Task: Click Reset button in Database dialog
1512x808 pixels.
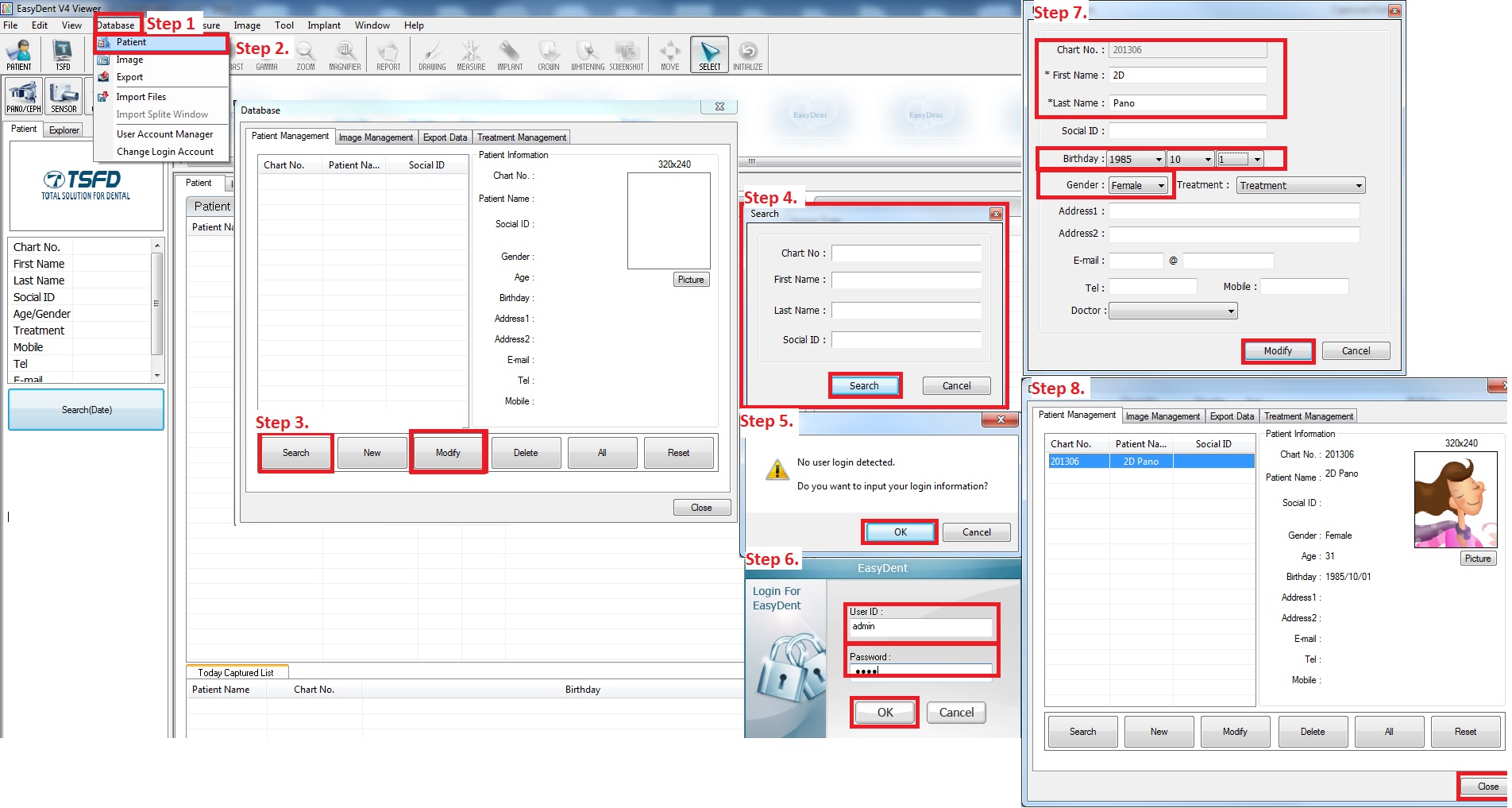Action: [679, 453]
